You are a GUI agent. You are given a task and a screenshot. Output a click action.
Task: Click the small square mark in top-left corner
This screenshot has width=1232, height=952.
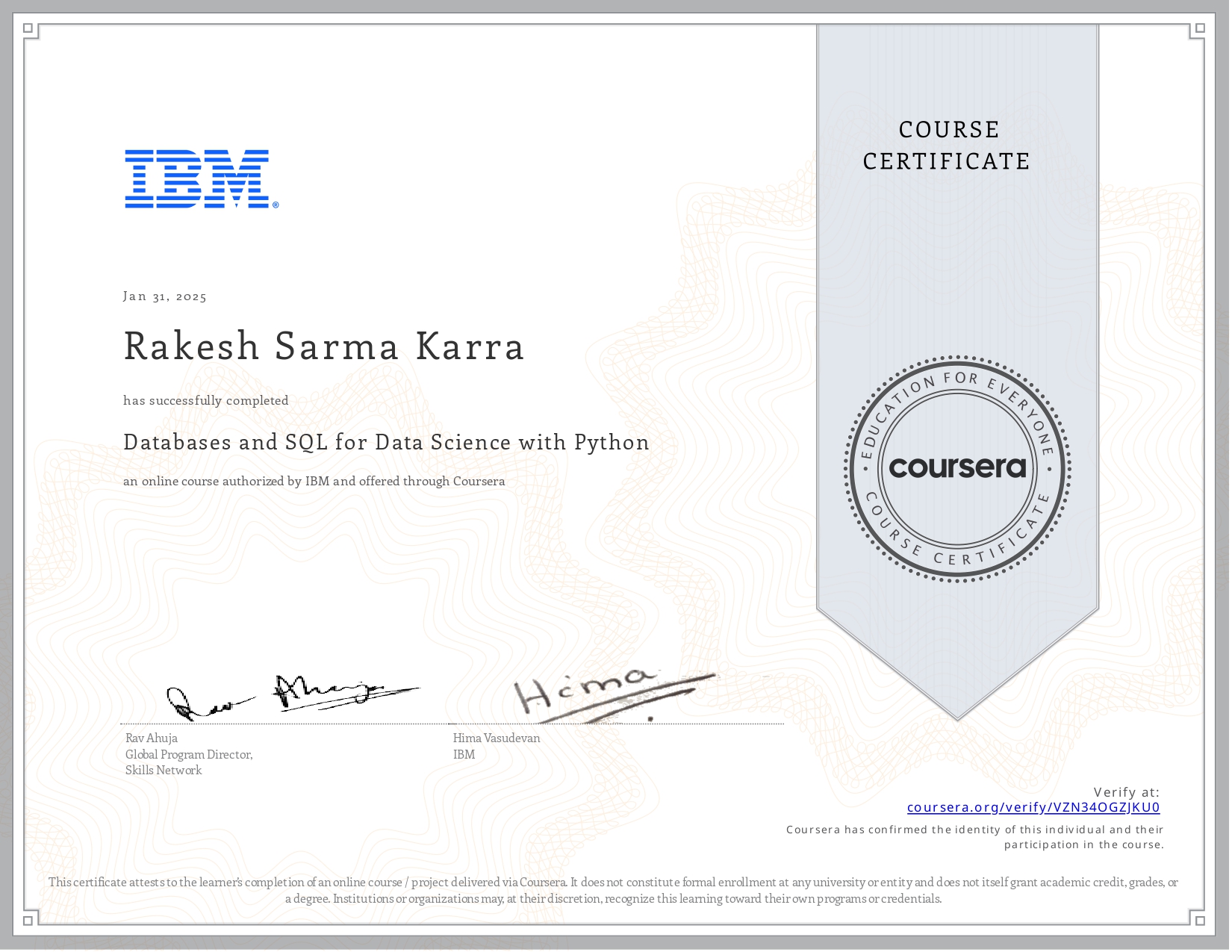28,27
